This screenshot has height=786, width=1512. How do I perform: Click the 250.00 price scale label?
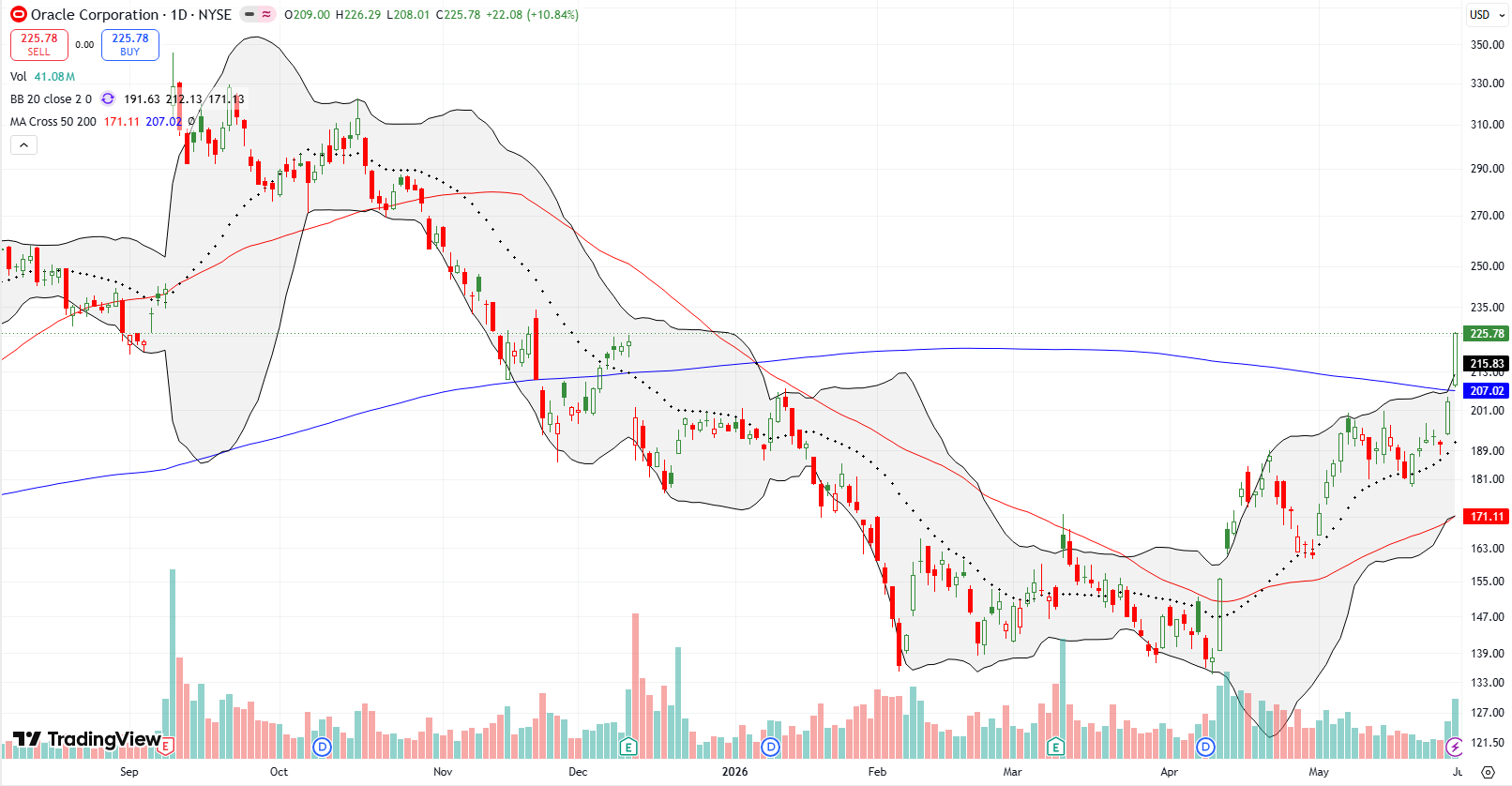point(1487,266)
